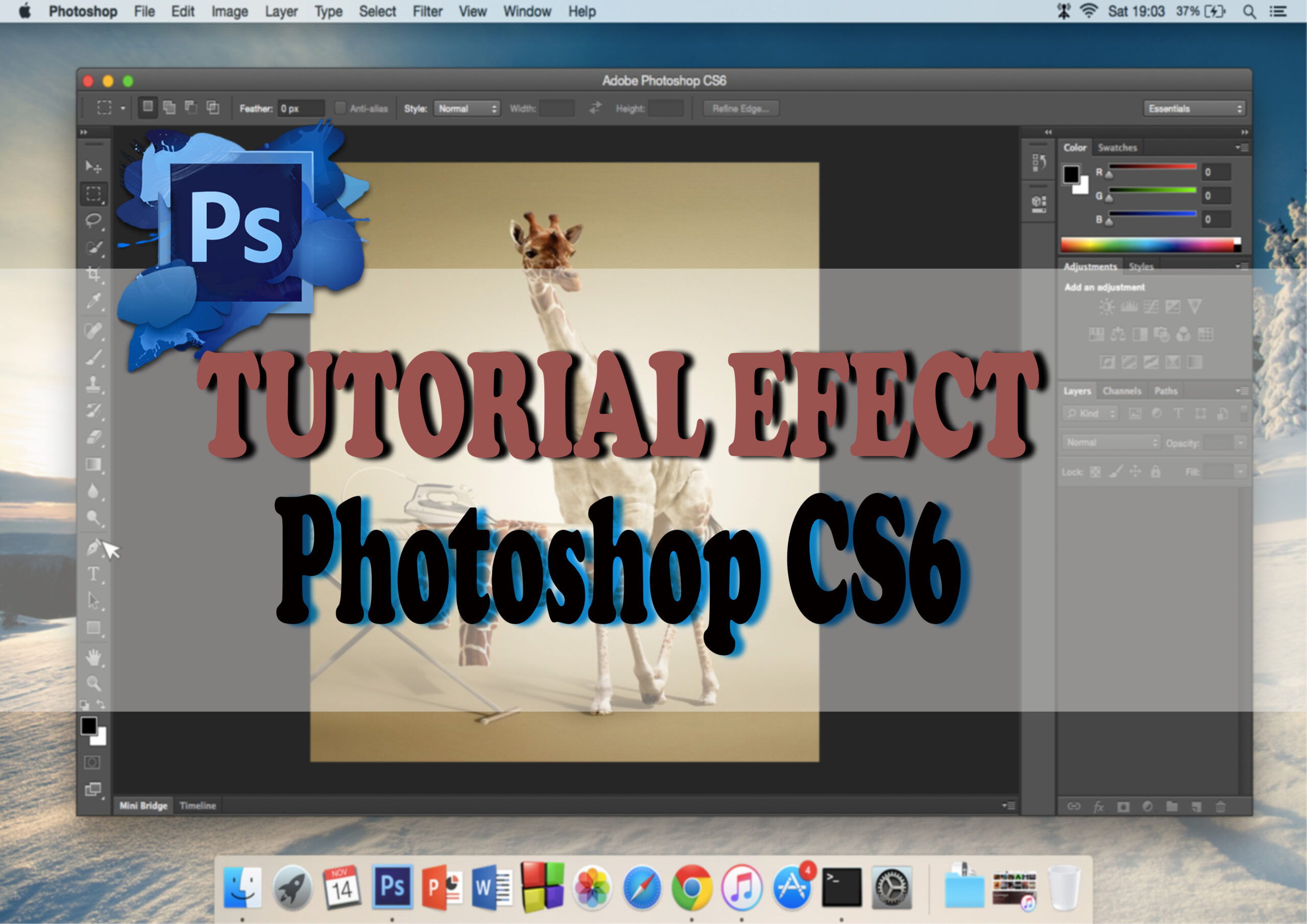Toggle lock image pixels
Image resolution: width=1307 pixels, height=924 pixels.
tap(1116, 471)
